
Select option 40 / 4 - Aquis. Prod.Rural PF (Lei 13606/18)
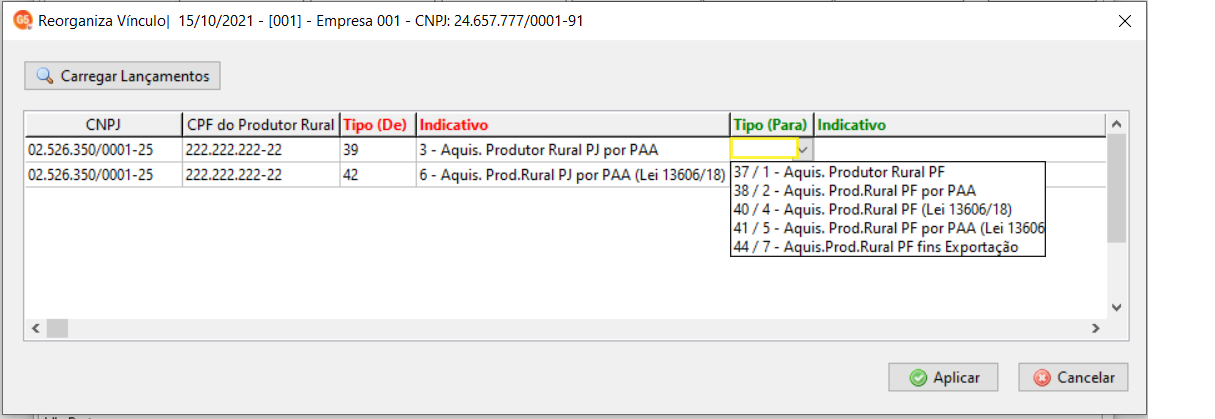tap(887, 209)
